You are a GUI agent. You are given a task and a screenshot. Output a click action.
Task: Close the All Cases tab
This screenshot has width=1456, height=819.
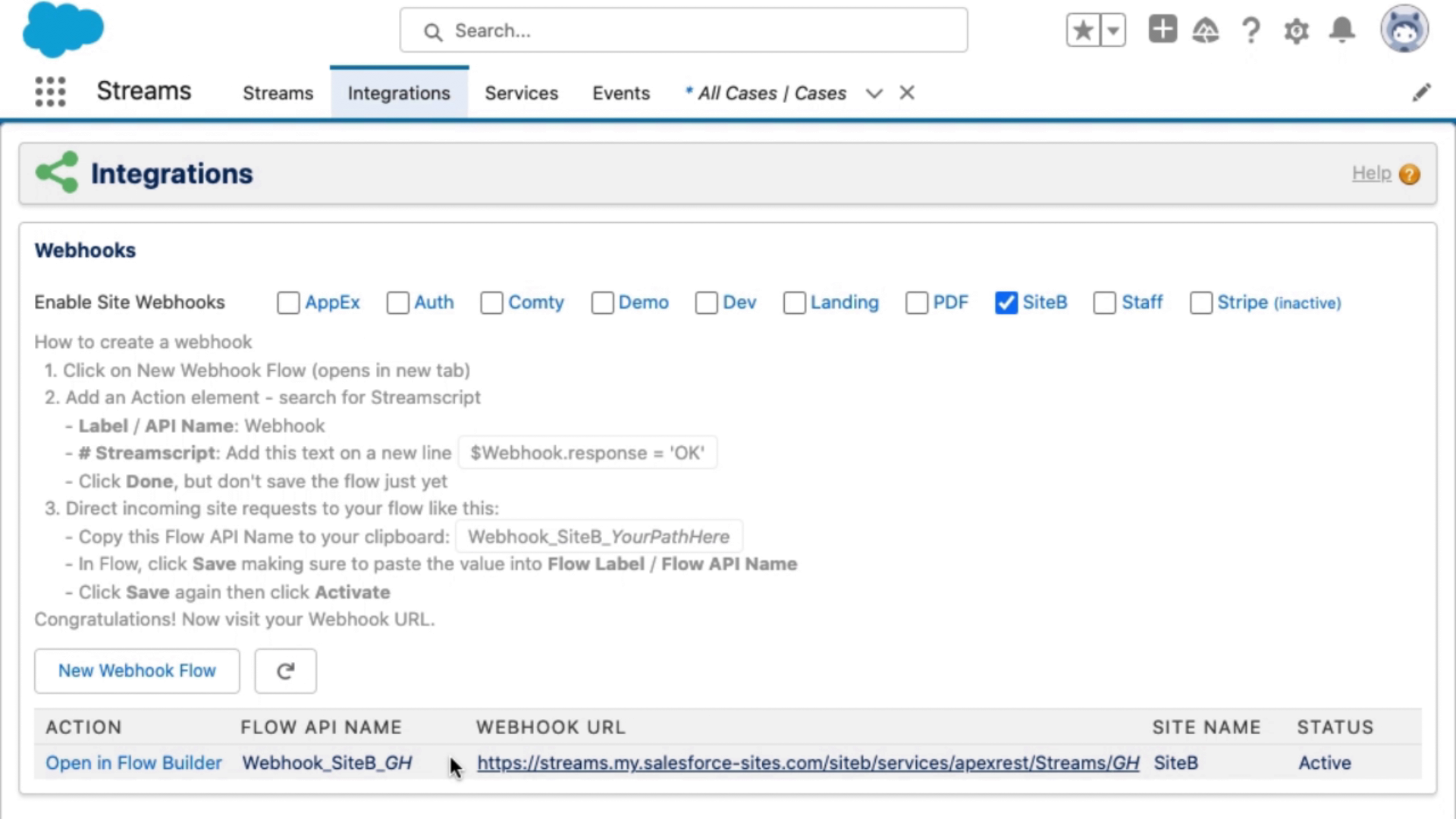[907, 93]
